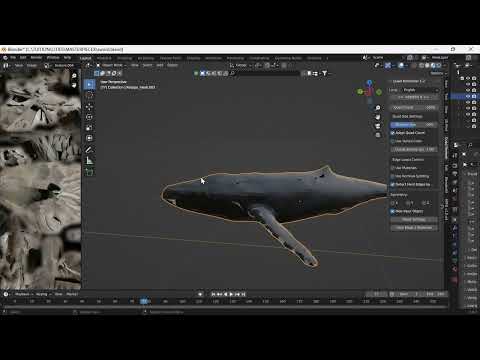The image size is (480, 360).
Task: Select the Transform tool
Action: coord(89,138)
